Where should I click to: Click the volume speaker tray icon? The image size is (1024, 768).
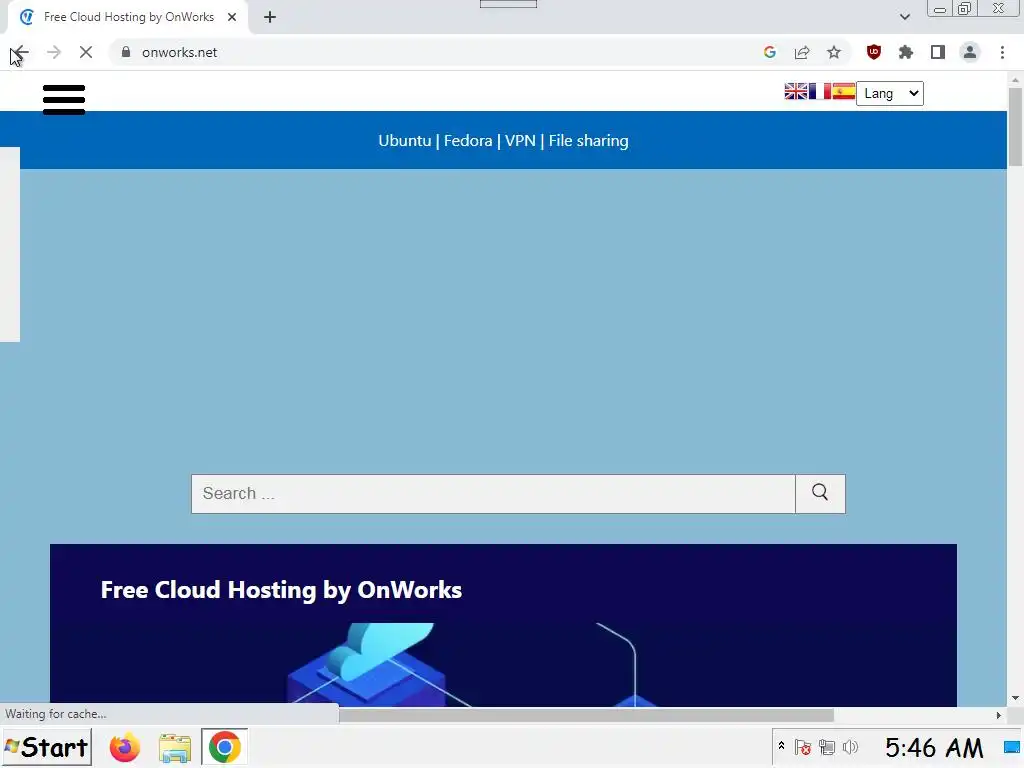point(850,747)
